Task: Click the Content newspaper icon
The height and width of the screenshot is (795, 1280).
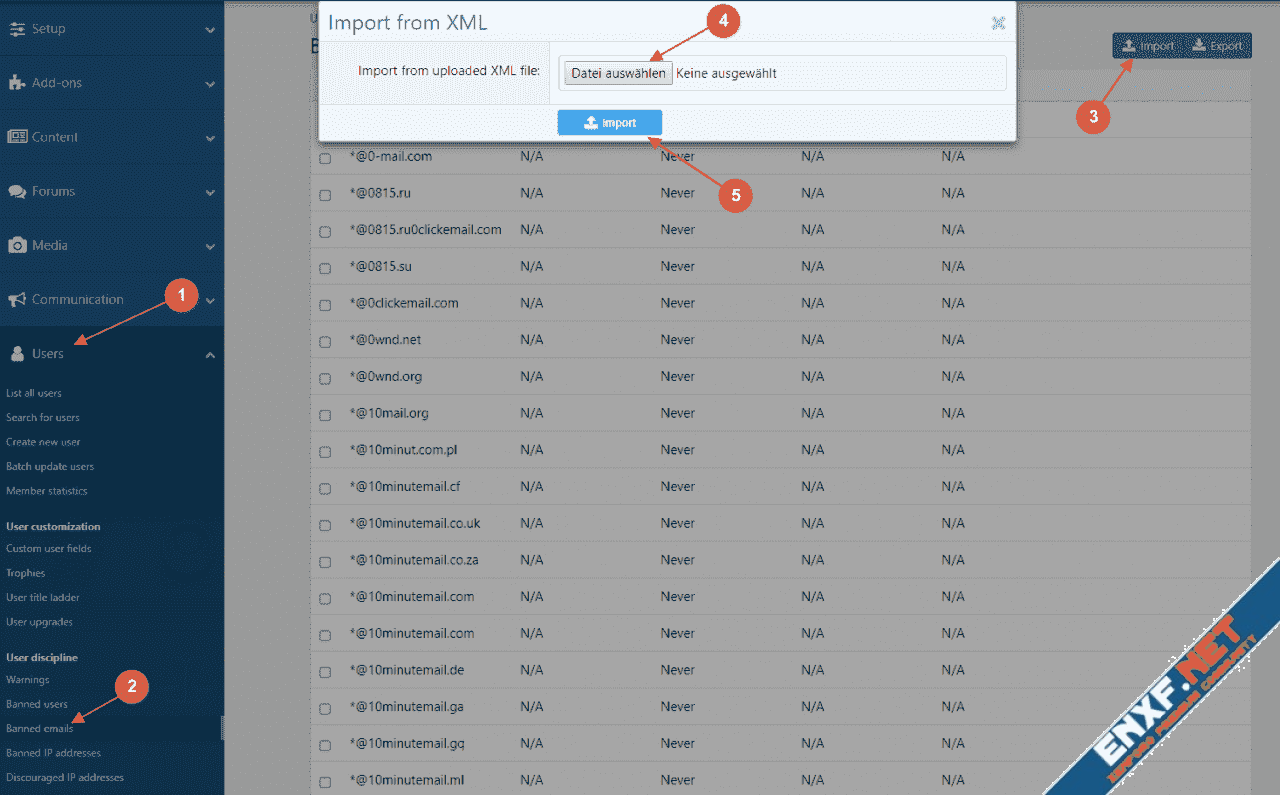Action: tap(17, 137)
